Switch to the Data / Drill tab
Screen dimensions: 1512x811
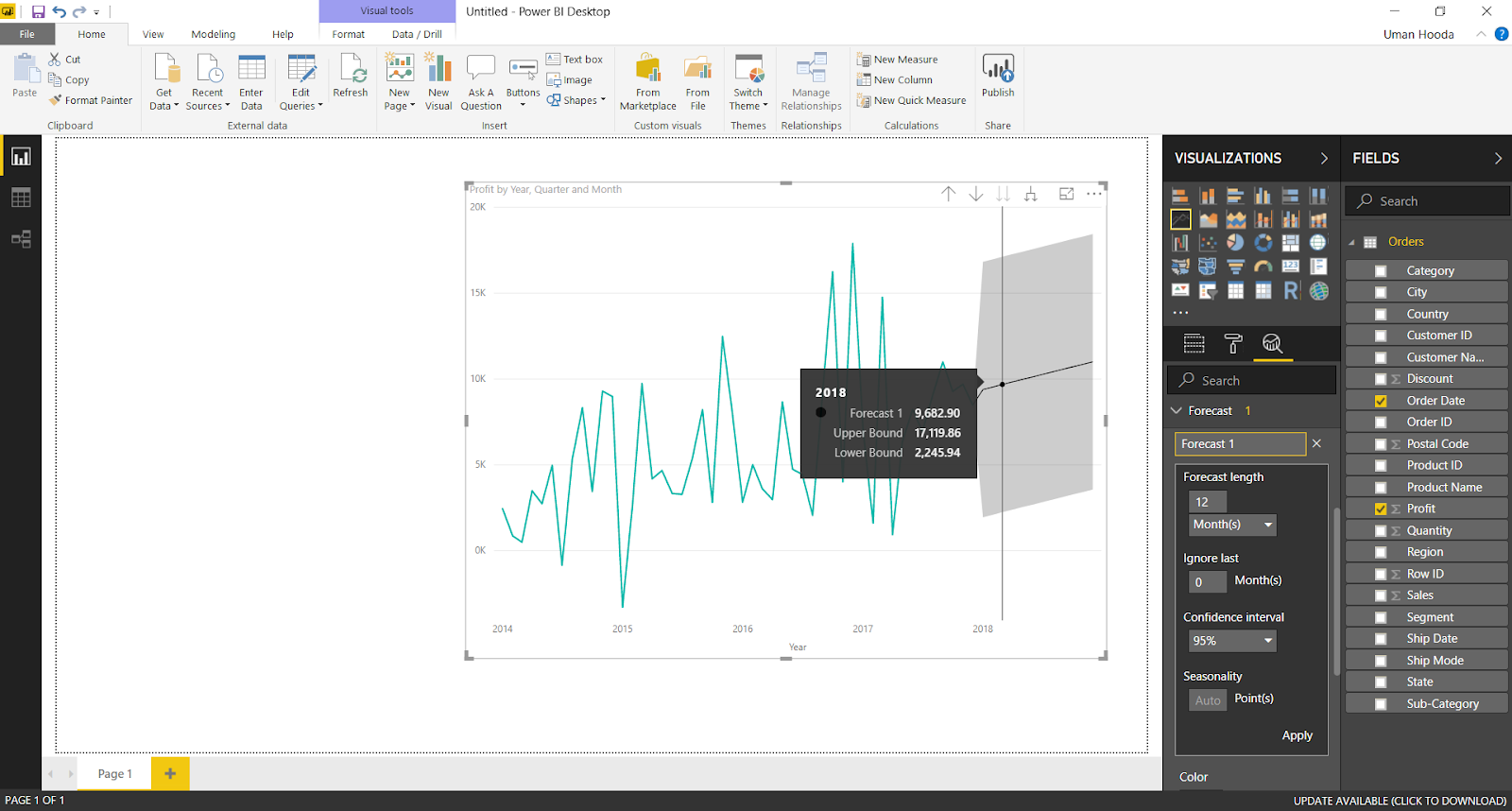tap(417, 34)
